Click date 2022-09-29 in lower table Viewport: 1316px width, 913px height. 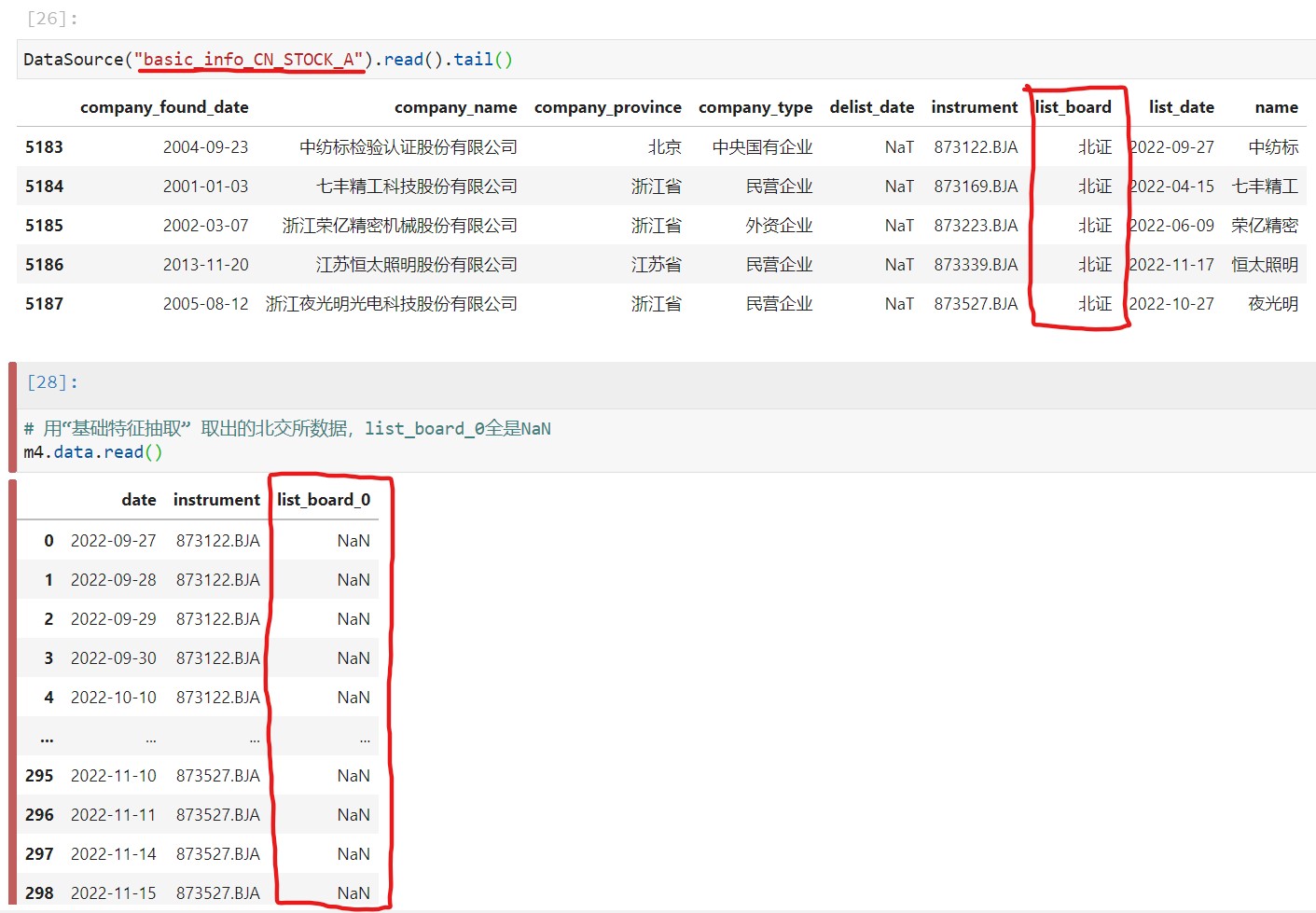tap(114, 619)
